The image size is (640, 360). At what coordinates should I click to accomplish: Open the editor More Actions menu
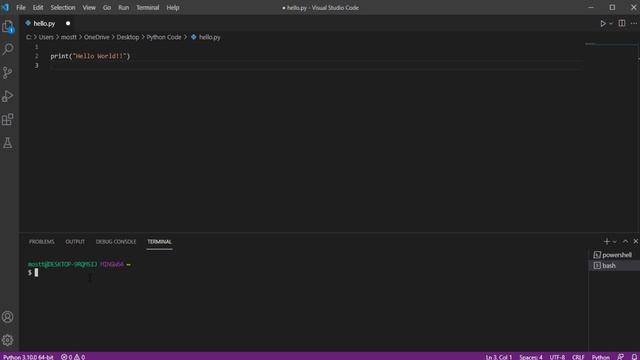(x=634, y=23)
